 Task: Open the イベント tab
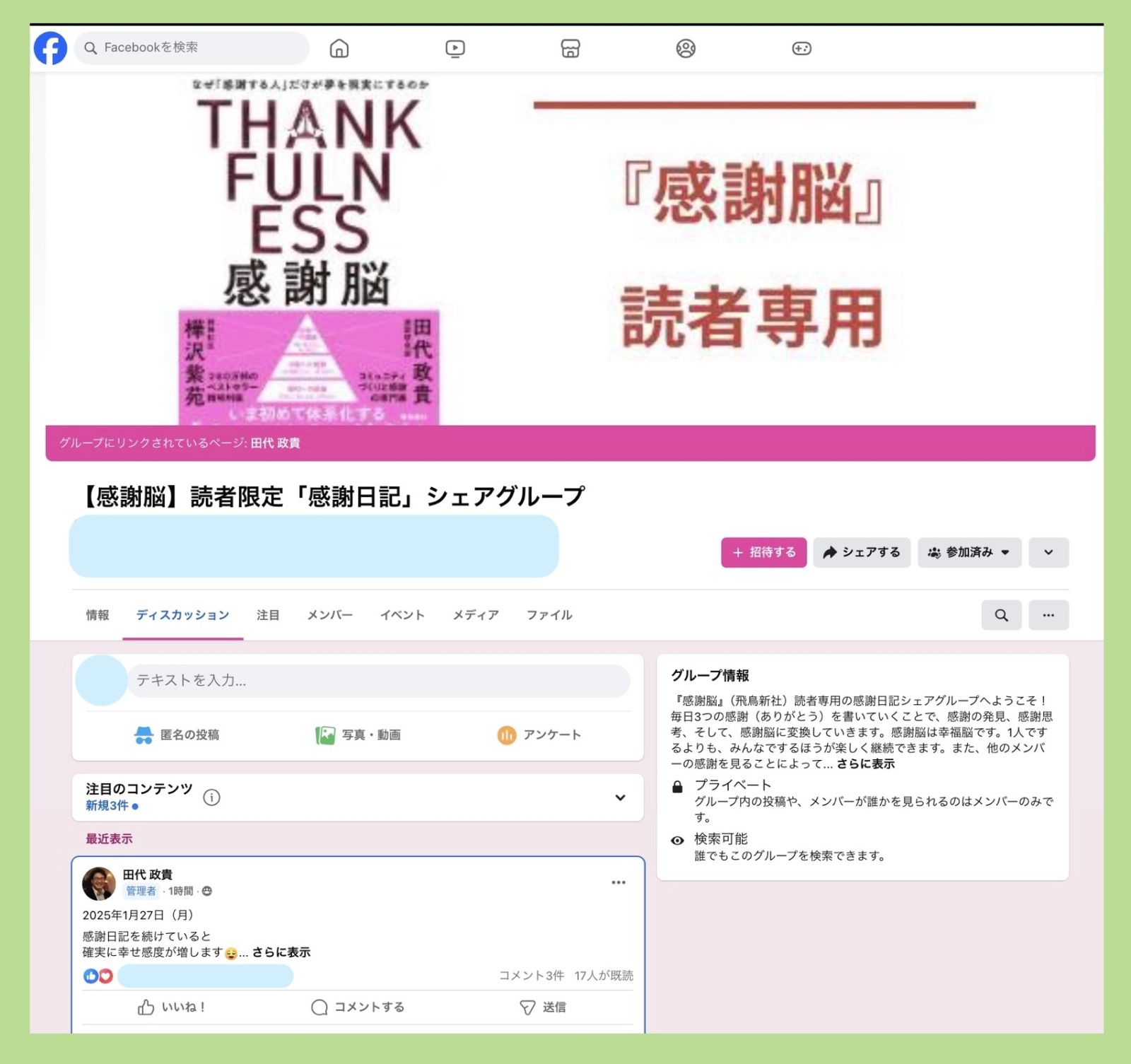[402, 615]
